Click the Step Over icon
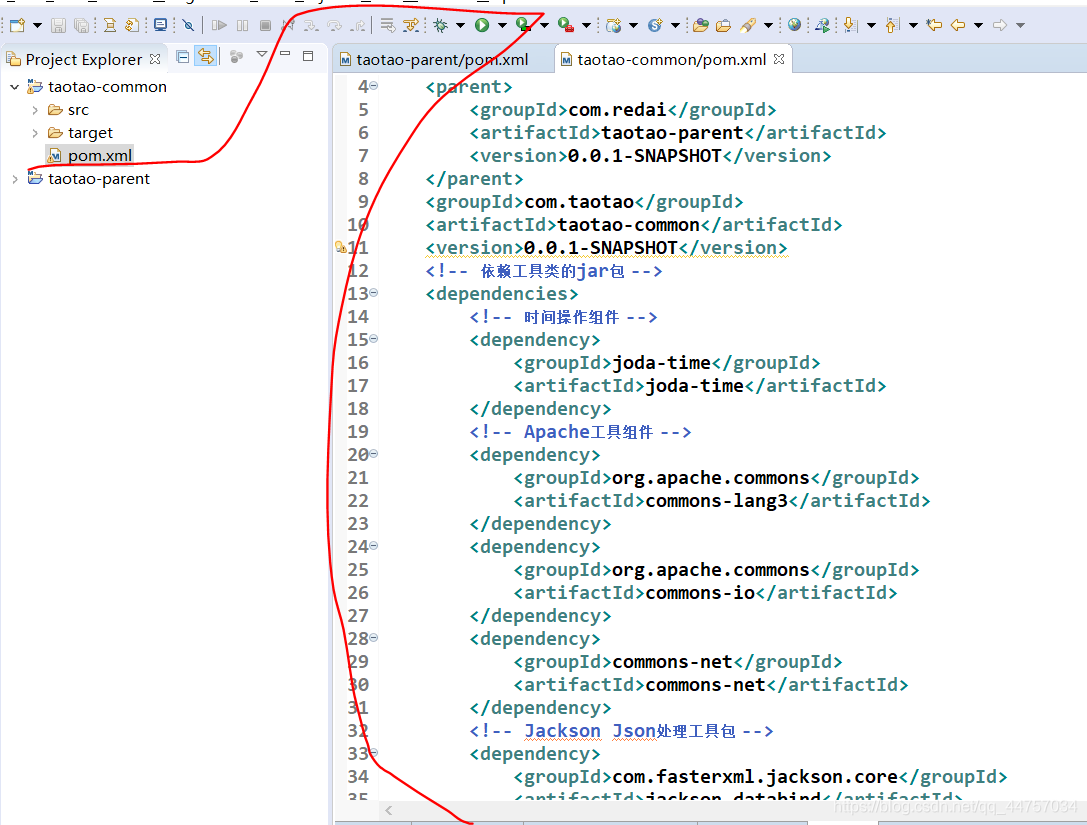This screenshot has height=825, width=1087. pos(335,26)
